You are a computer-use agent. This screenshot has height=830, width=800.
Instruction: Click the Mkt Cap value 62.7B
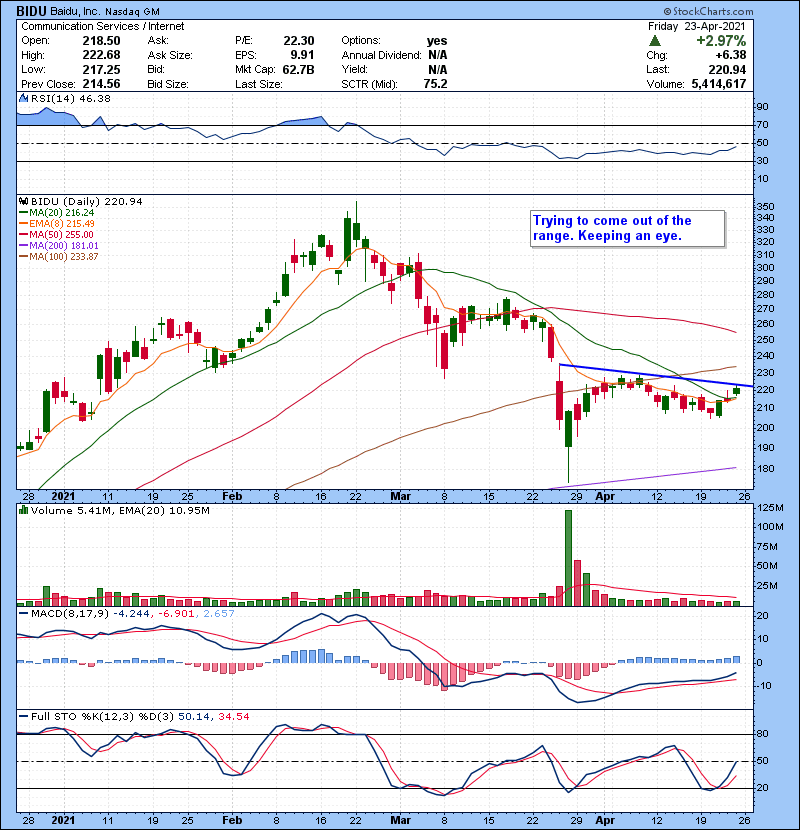298,70
